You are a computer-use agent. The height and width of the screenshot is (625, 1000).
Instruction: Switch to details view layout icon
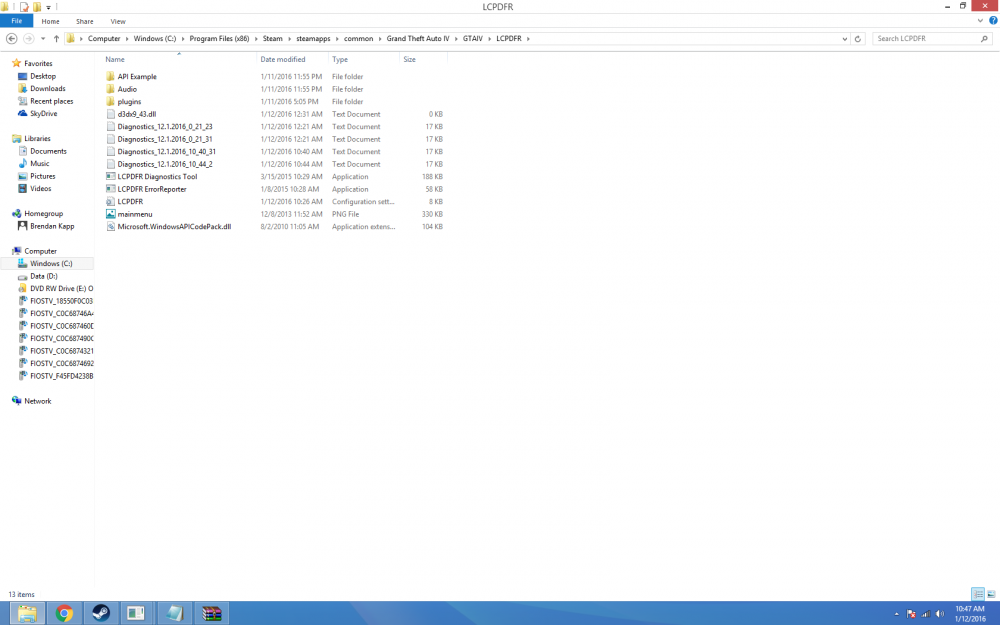[978, 594]
